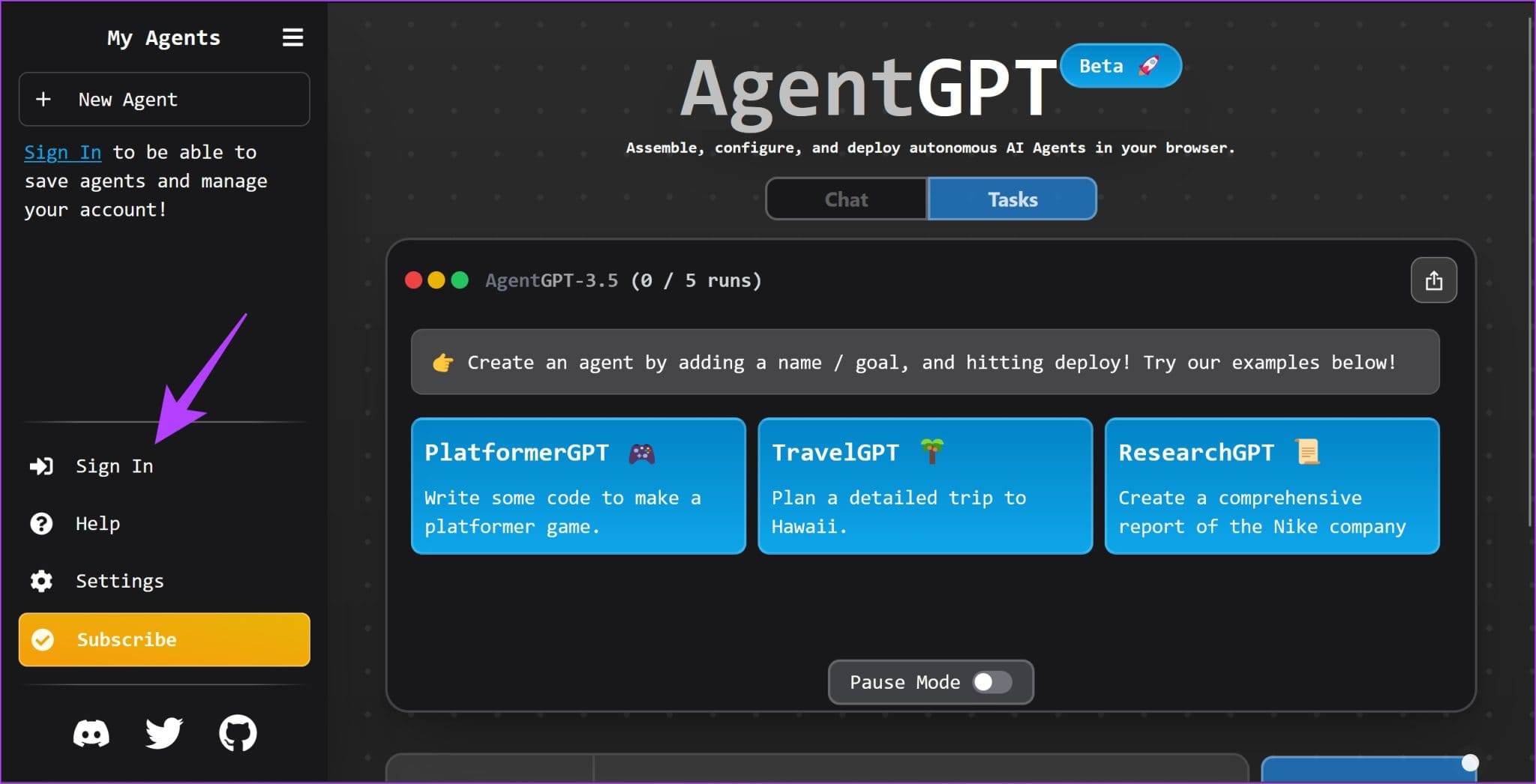Click the 'Pause Mode' label text

pos(904,682)
